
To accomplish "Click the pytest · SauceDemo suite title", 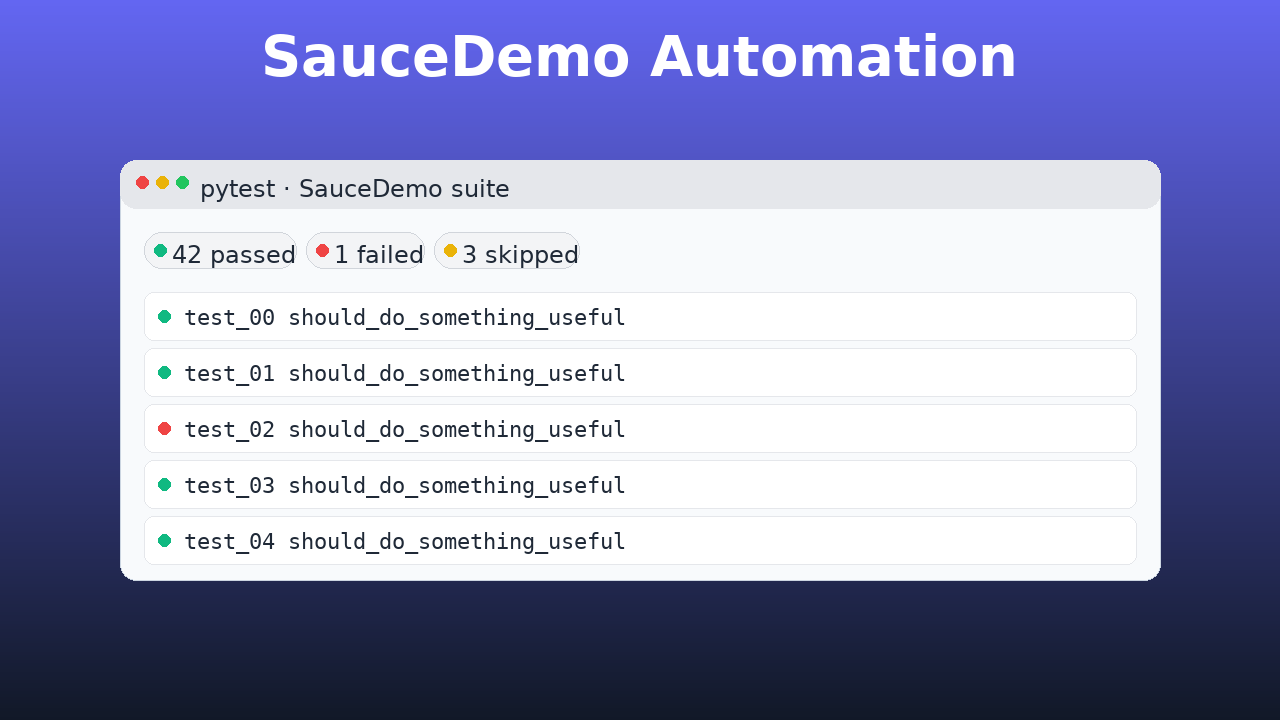I will [x=355, y=189].
